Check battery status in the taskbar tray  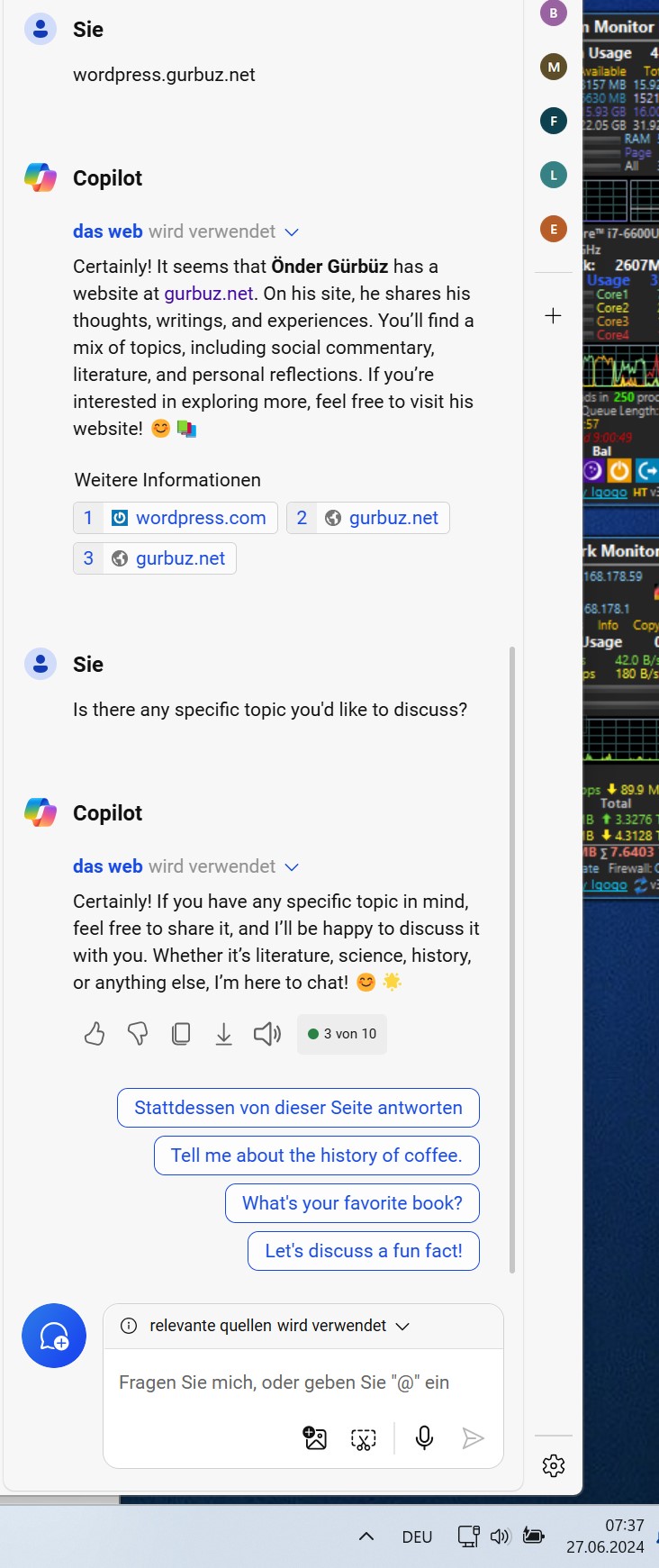pos(534,1536)
